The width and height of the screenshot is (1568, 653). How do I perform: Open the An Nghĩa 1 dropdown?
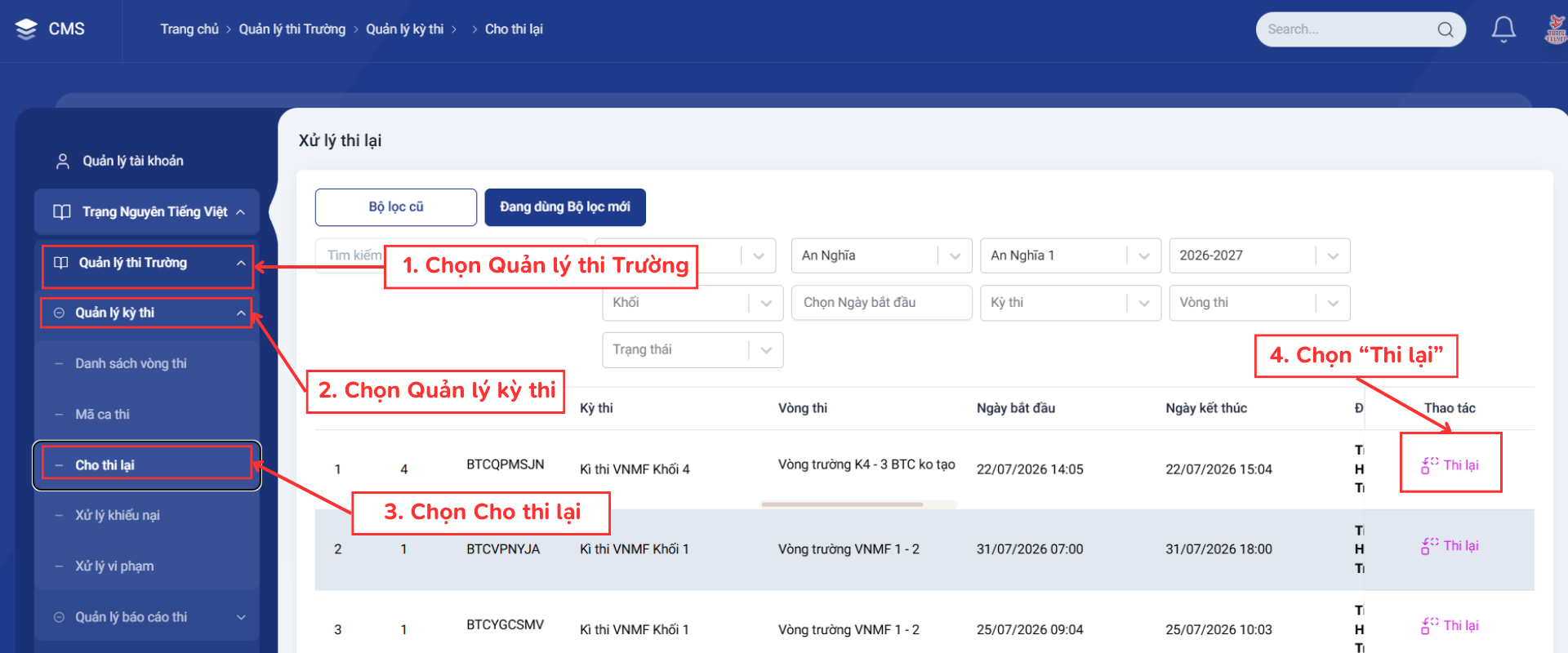(x=1071, y=255)
